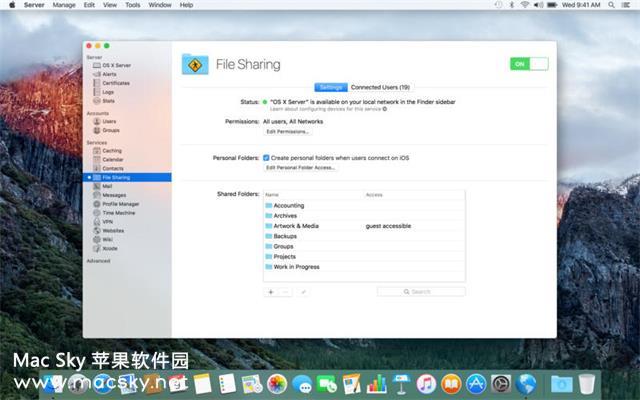
Task: Select the Accounting shared folder
Action: (x=364, y=205)
